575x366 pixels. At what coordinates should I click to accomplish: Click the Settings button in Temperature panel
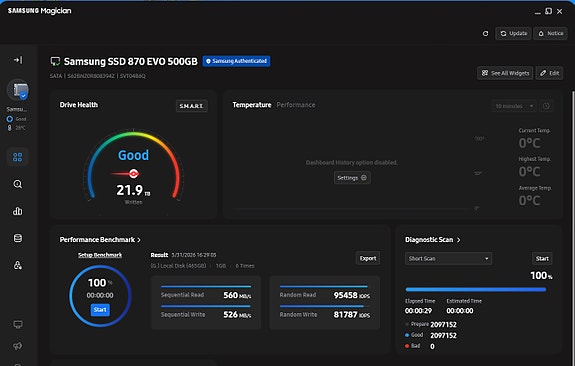352,178
